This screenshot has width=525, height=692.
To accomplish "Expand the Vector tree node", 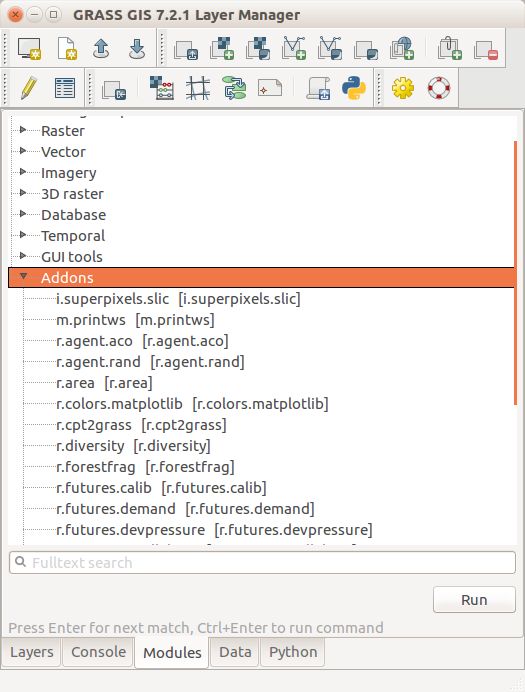I will (23, 151).
